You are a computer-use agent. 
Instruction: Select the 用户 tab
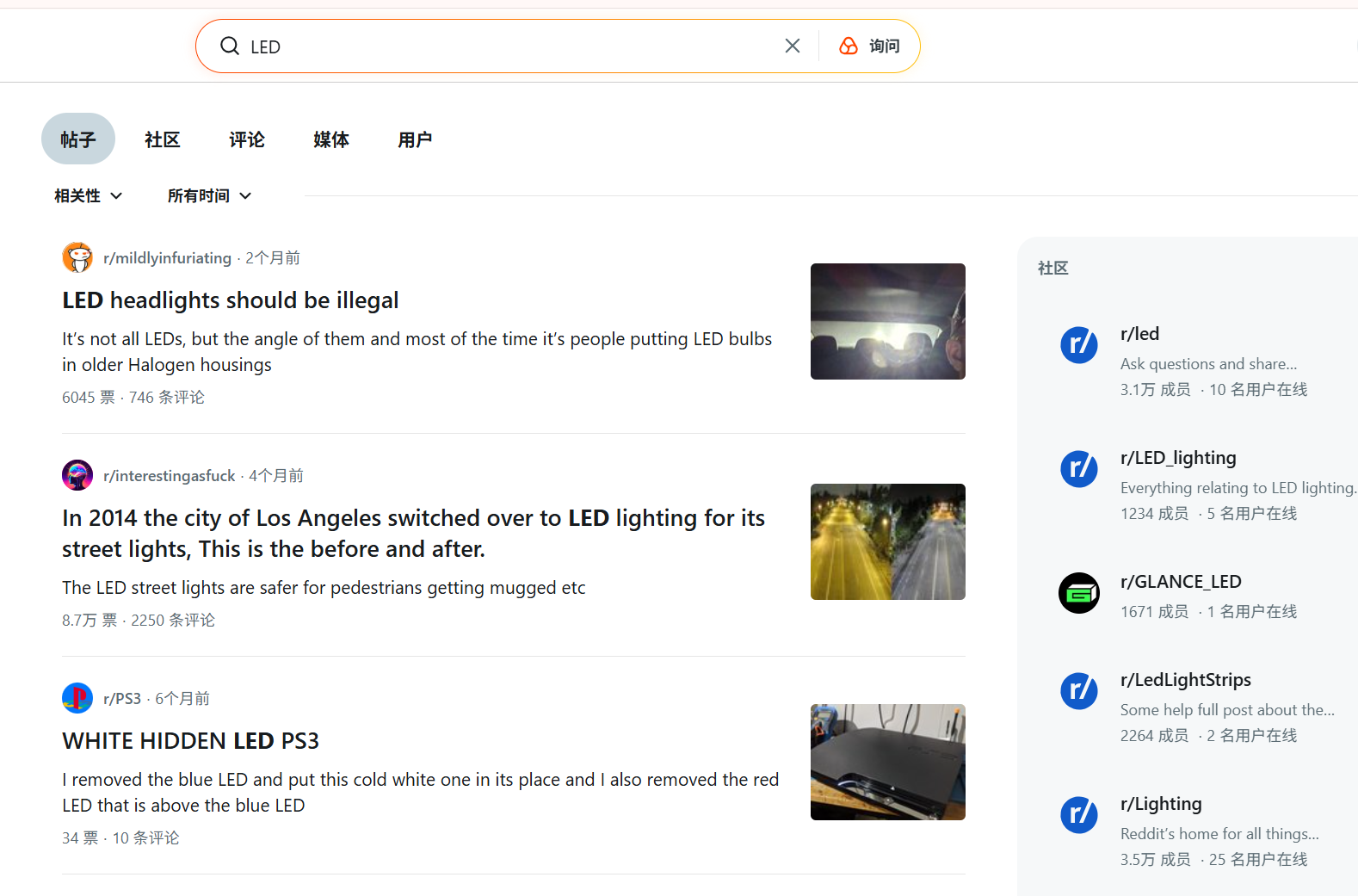coord(415,139)
